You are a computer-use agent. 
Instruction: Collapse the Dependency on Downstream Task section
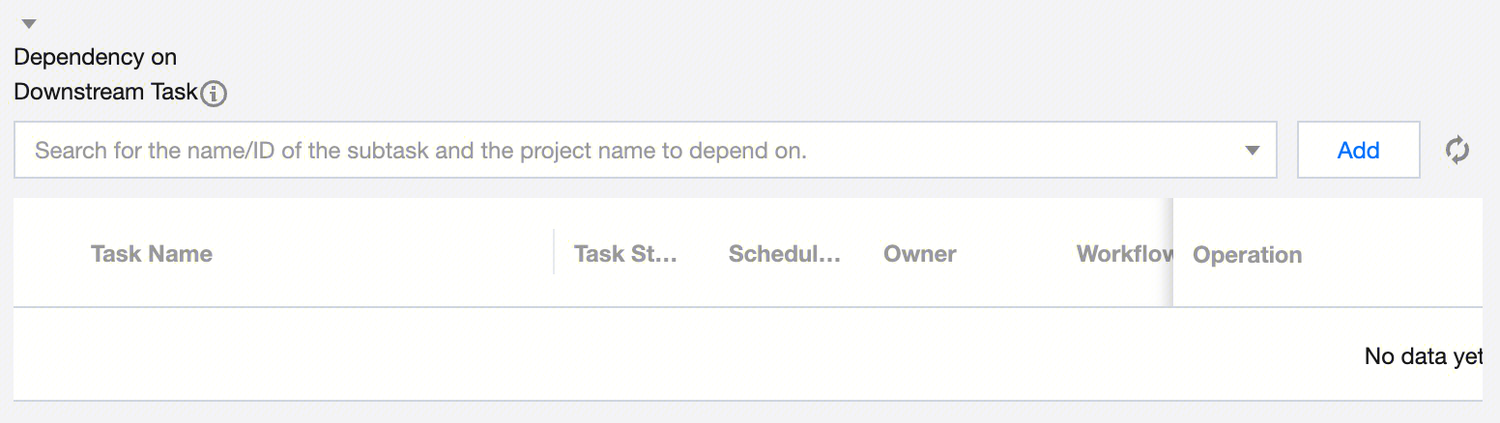29,23
